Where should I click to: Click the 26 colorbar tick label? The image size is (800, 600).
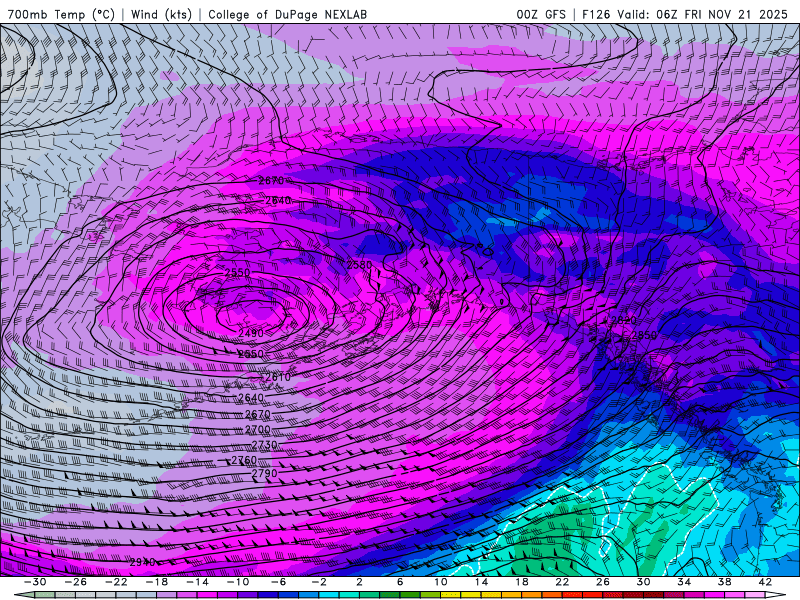[x=603, y=582]
